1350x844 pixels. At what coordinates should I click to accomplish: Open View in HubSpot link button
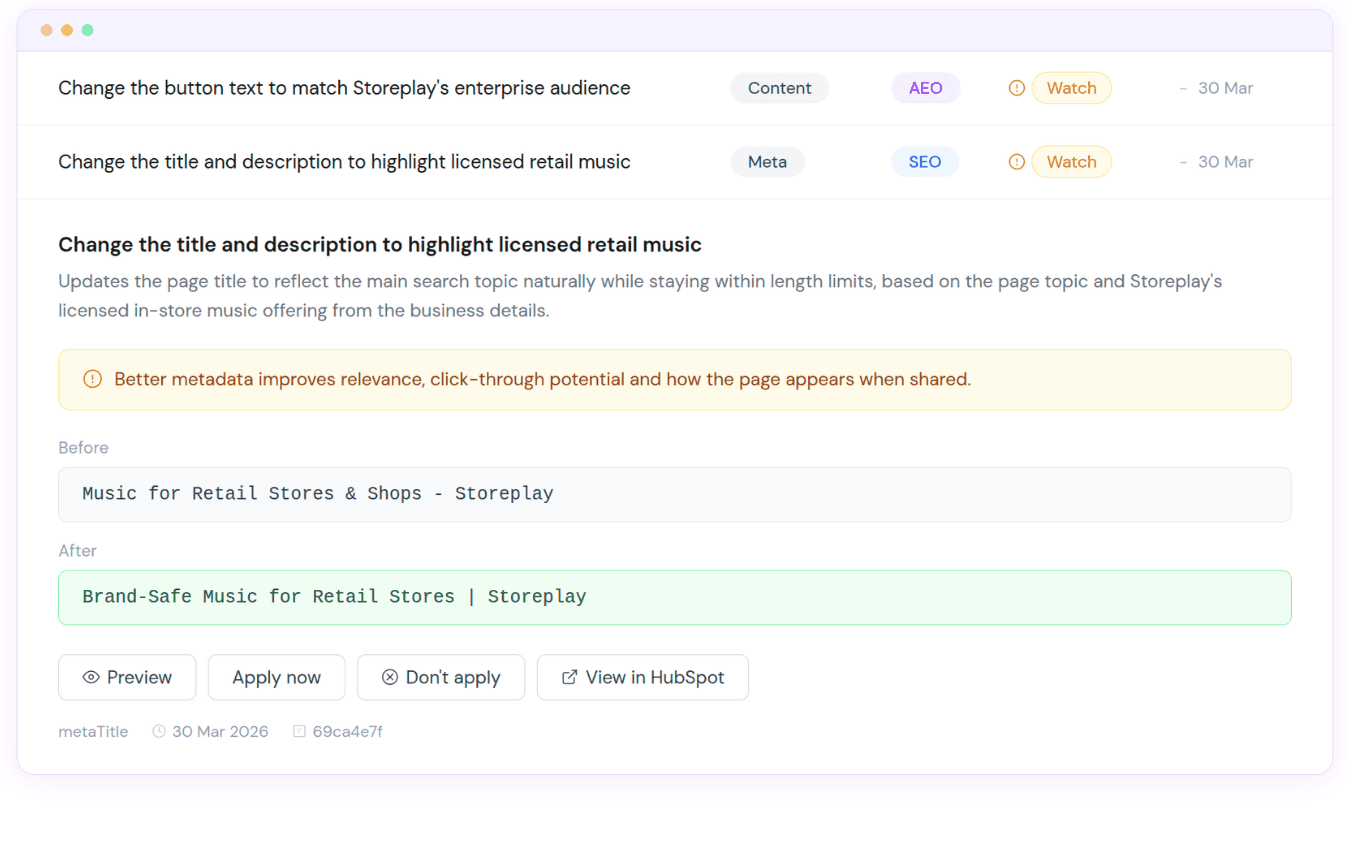tap(642, 677)
